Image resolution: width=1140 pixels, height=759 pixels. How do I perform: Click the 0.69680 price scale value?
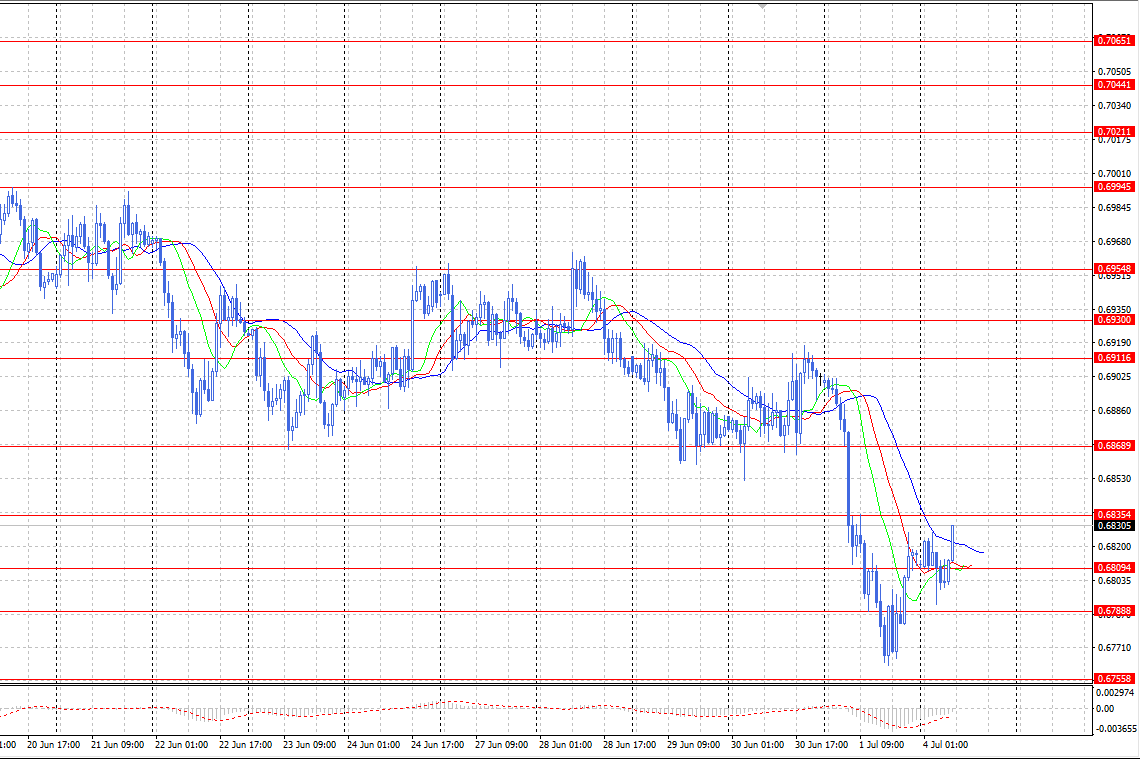pos(1115,241)
